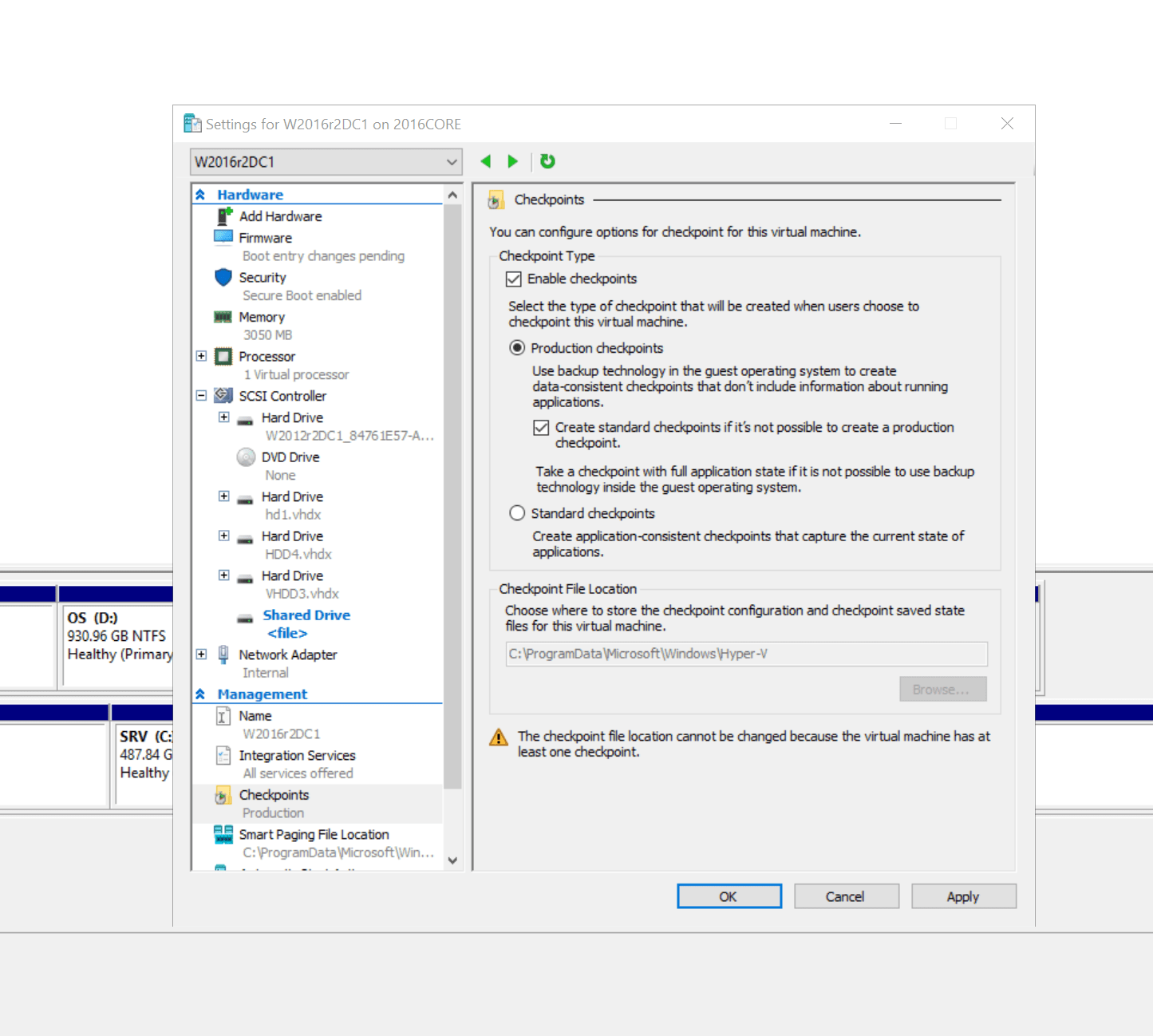
Task: Click the Apply button
Action: (x=963, y=896)
